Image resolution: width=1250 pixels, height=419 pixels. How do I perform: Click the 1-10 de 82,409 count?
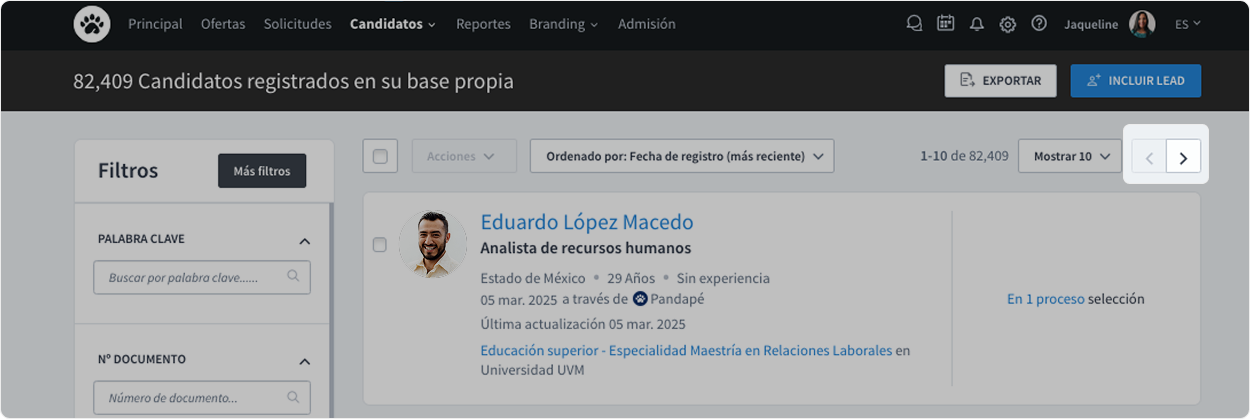tap(964, 156)
